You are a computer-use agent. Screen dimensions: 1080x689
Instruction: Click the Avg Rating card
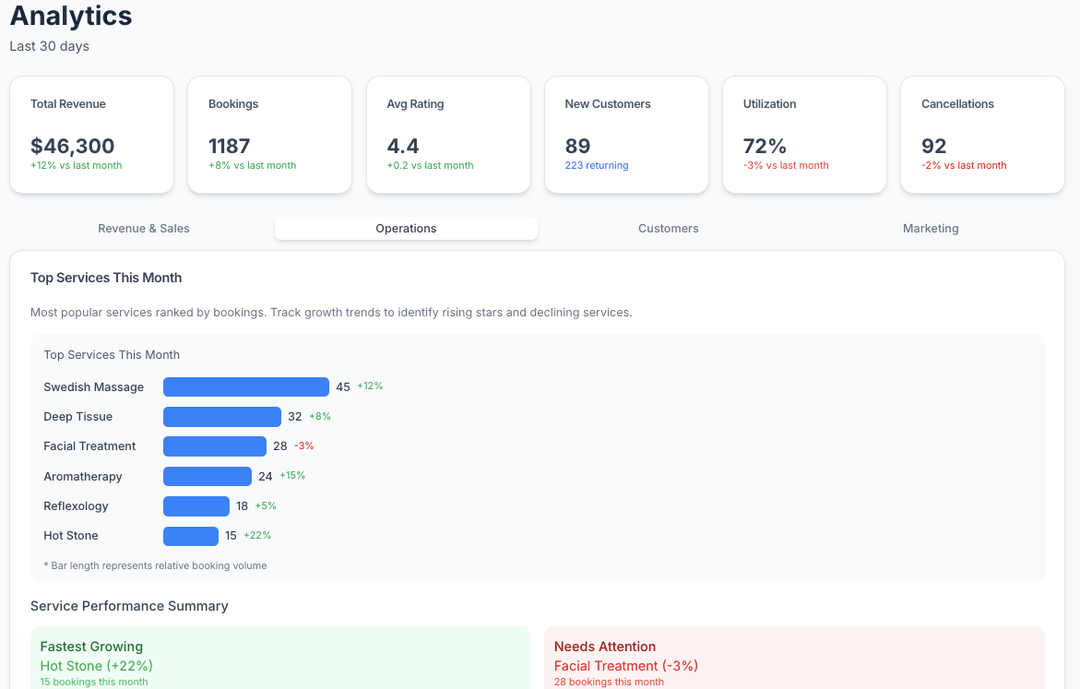click(x=448, y=135)
